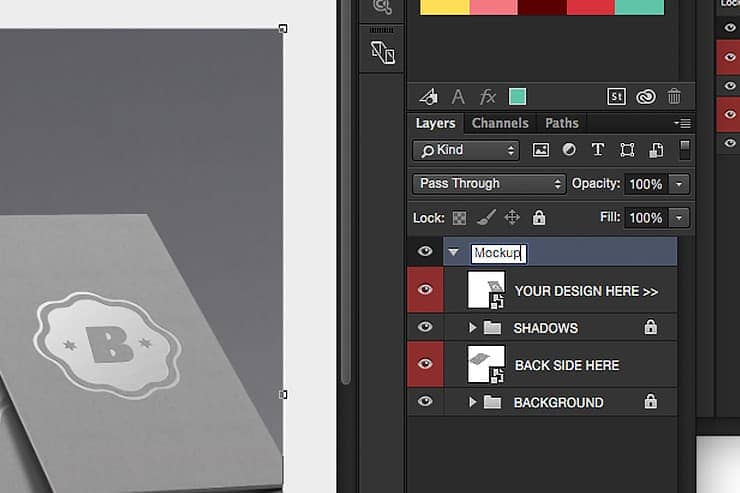Screen dimensions: 740x493
Task: Toggle the layer filtering on/off switch
Action: tap(684, 150)
